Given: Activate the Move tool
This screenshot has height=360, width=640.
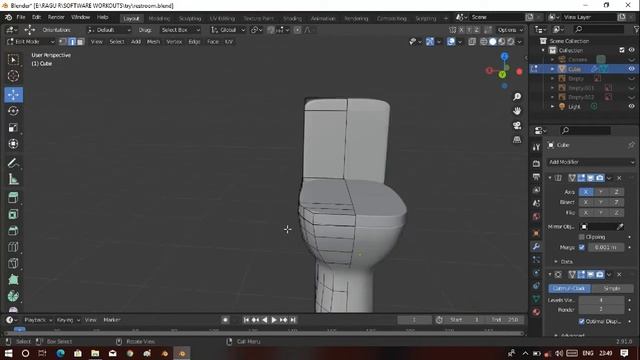Looking at the screenshot, I should (x=13, y=95).
